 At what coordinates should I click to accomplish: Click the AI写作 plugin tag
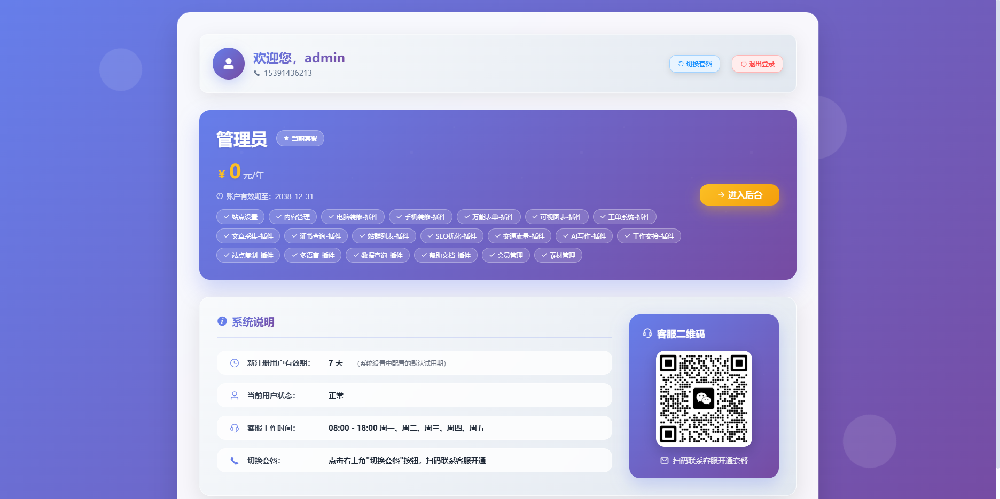point(584,236)
